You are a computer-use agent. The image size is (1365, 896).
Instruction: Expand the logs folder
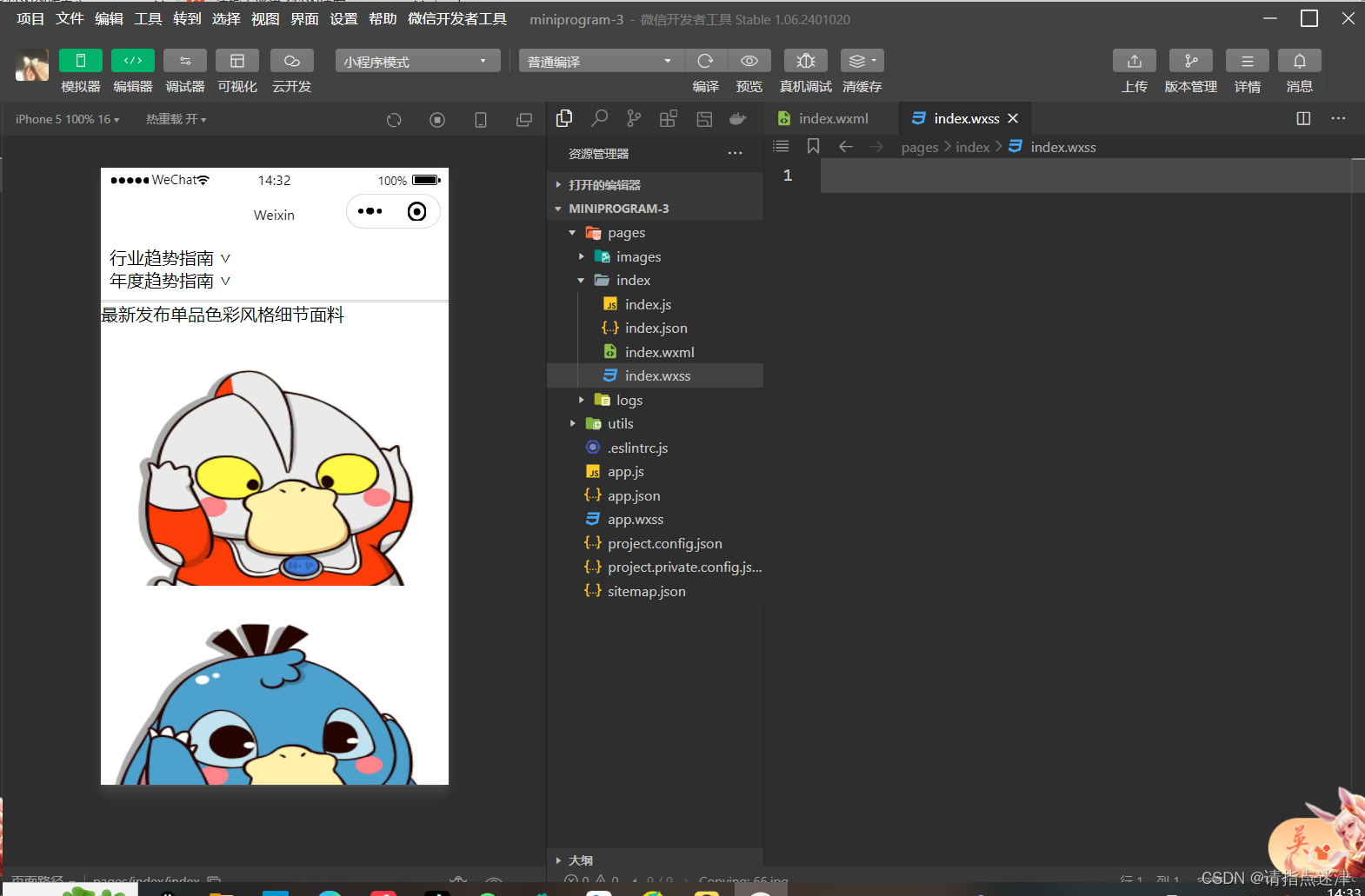pos(655,400)
